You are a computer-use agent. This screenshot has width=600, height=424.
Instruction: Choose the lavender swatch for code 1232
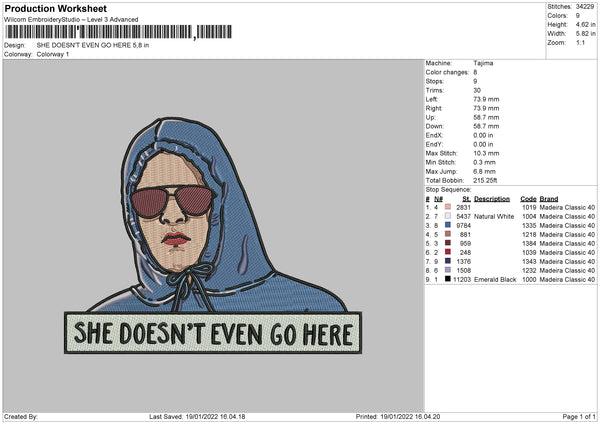coord(447,270)
